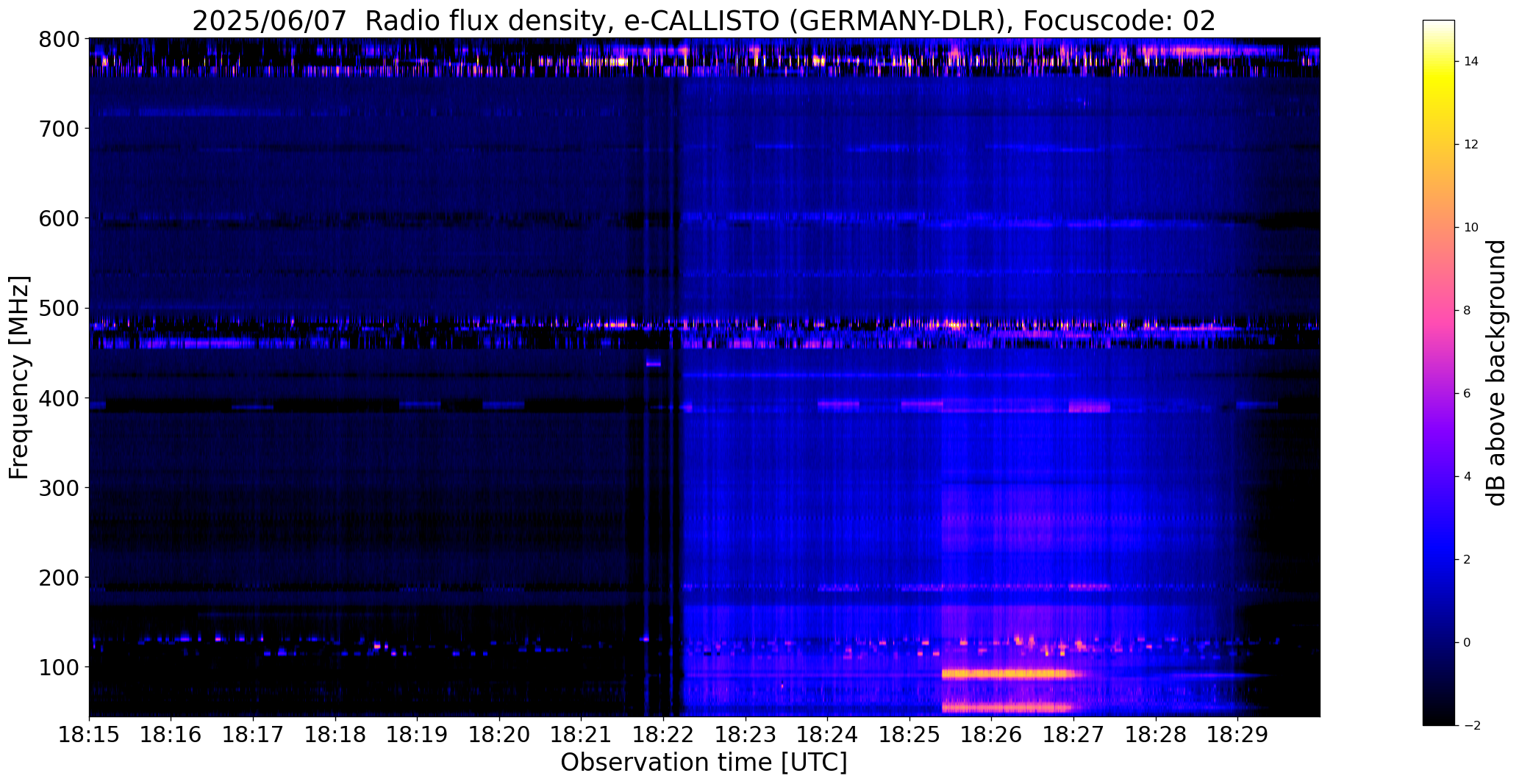Image resolution: width=1519 pixels, height=784 pixels.
Task: Click the 18:19 time tick label
Action: [x=418, y=735]
